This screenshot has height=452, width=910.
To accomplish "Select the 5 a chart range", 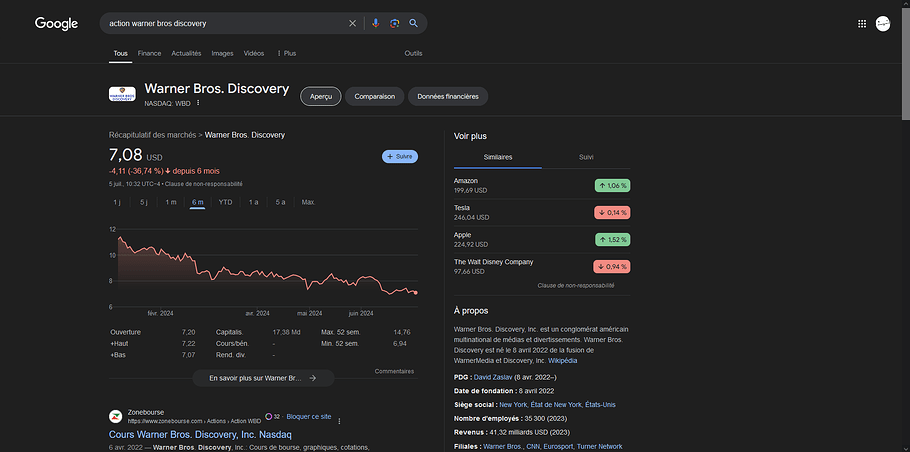I will point(280,202).
